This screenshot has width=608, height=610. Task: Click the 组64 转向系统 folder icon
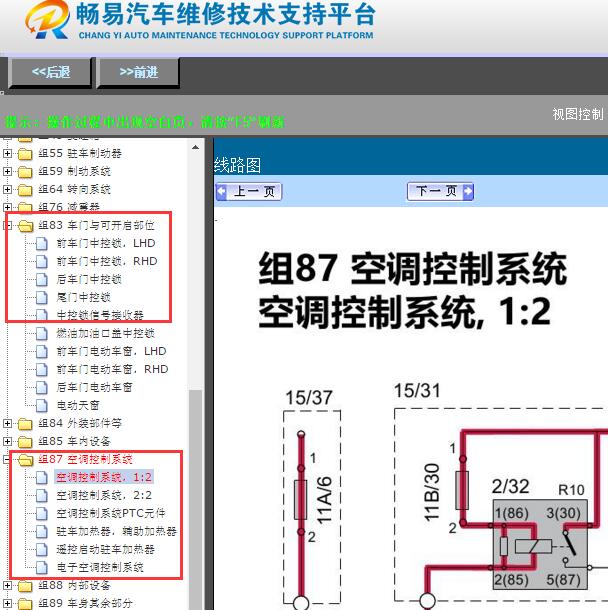click(25, 190)
